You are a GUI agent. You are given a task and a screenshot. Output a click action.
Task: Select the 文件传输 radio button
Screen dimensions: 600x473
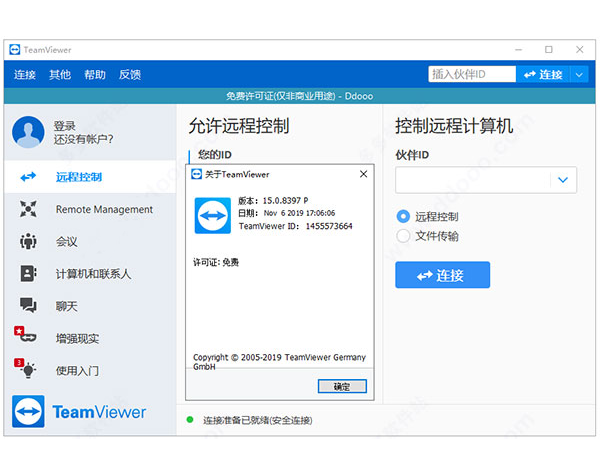[403, 236]
